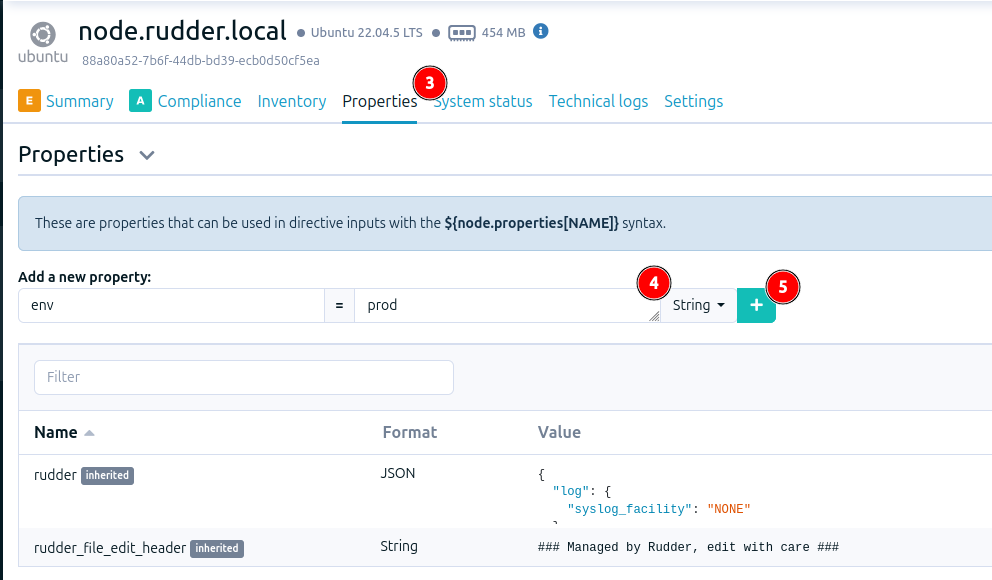
Task: Go to the System status tab
Action: pos(483,101)
